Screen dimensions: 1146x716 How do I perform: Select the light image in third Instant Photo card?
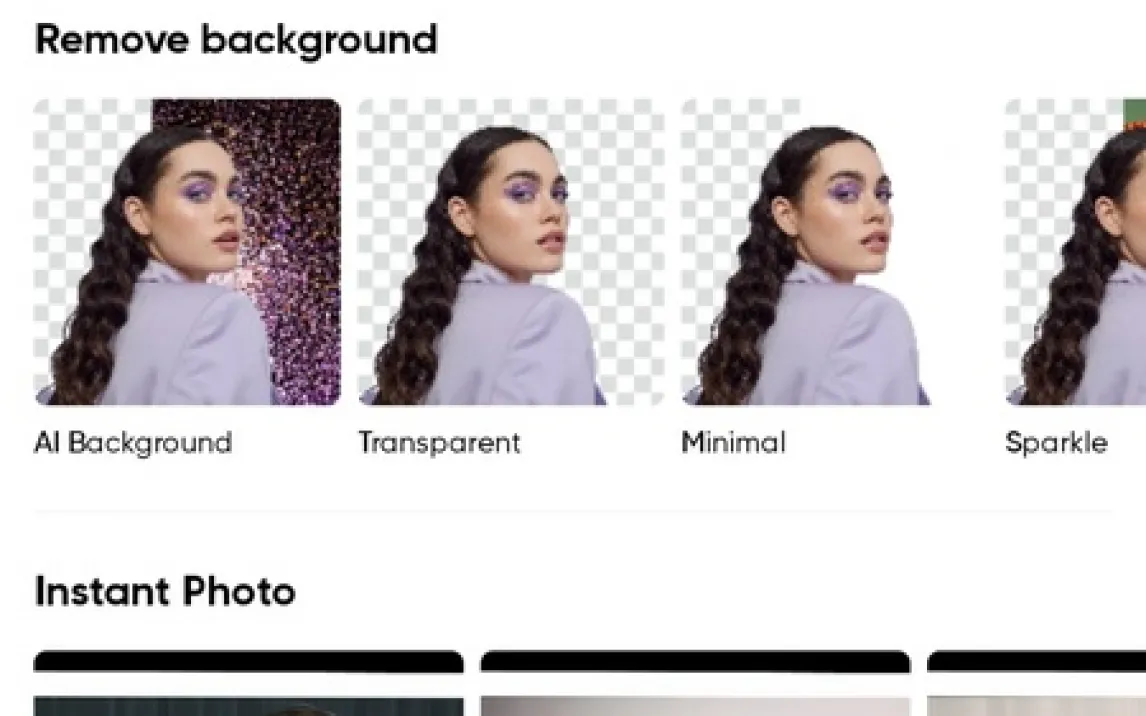[1036, 707]
